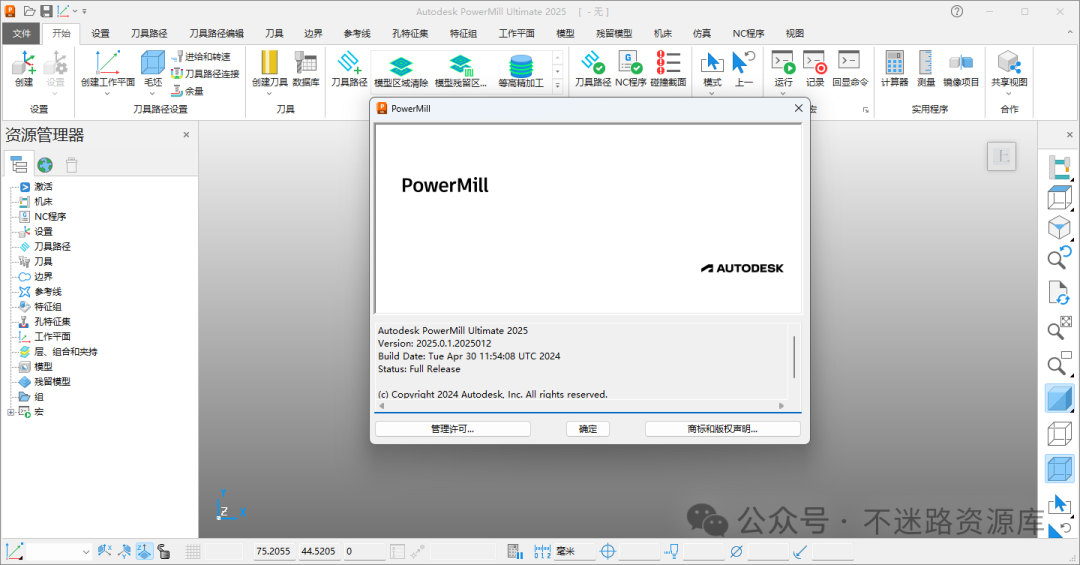Click 商标和版权声明... button
Screen dimensions: 1080x565
coord(723,429)
